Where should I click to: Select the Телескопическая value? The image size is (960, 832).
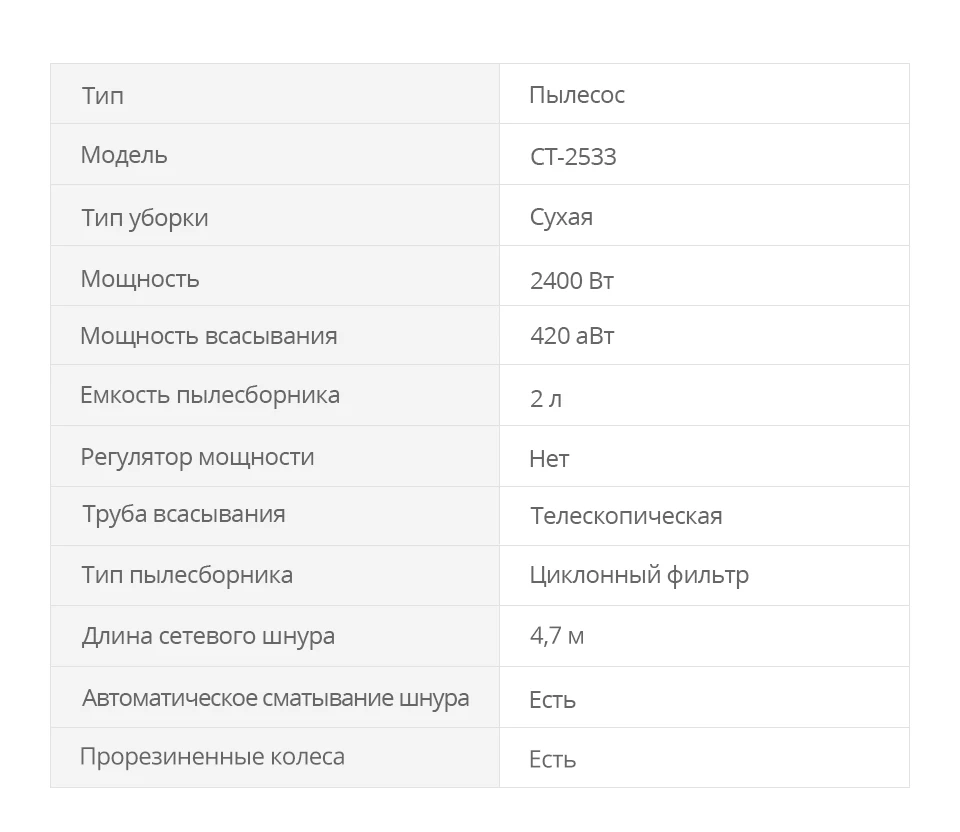(626, 515)
